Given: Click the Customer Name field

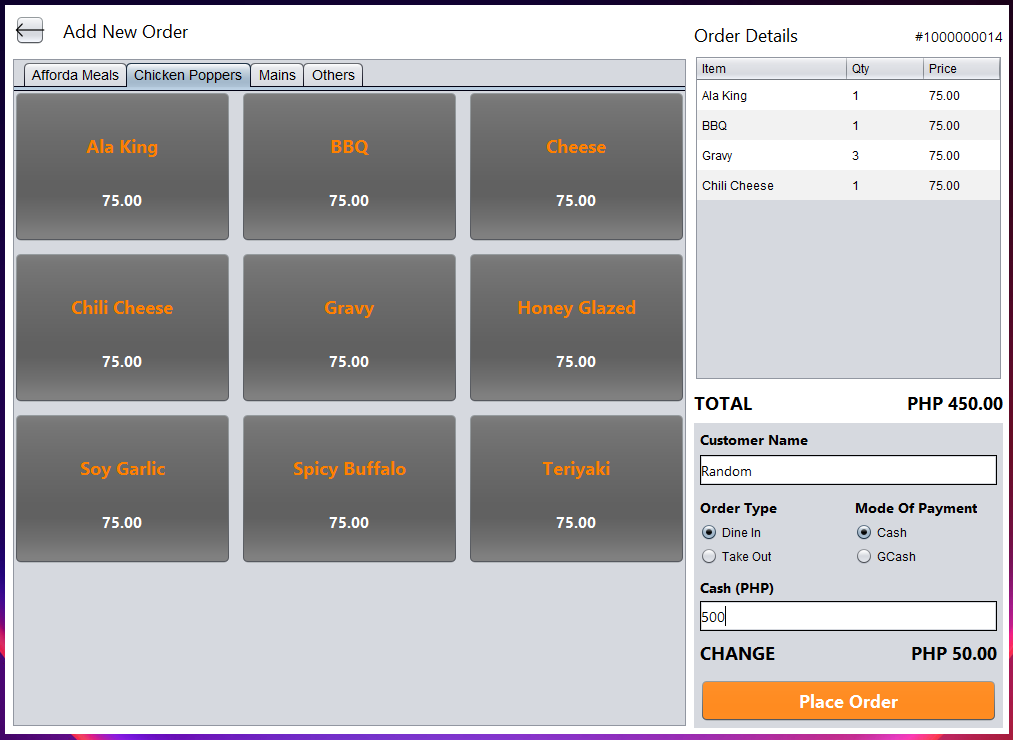Looking at the screenshot, I should click(848, 471).
